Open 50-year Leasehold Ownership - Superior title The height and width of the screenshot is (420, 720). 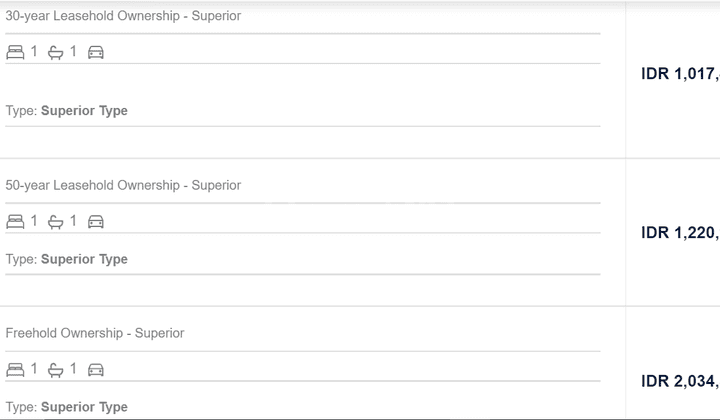pyautogui.click(x=123, y=185)
